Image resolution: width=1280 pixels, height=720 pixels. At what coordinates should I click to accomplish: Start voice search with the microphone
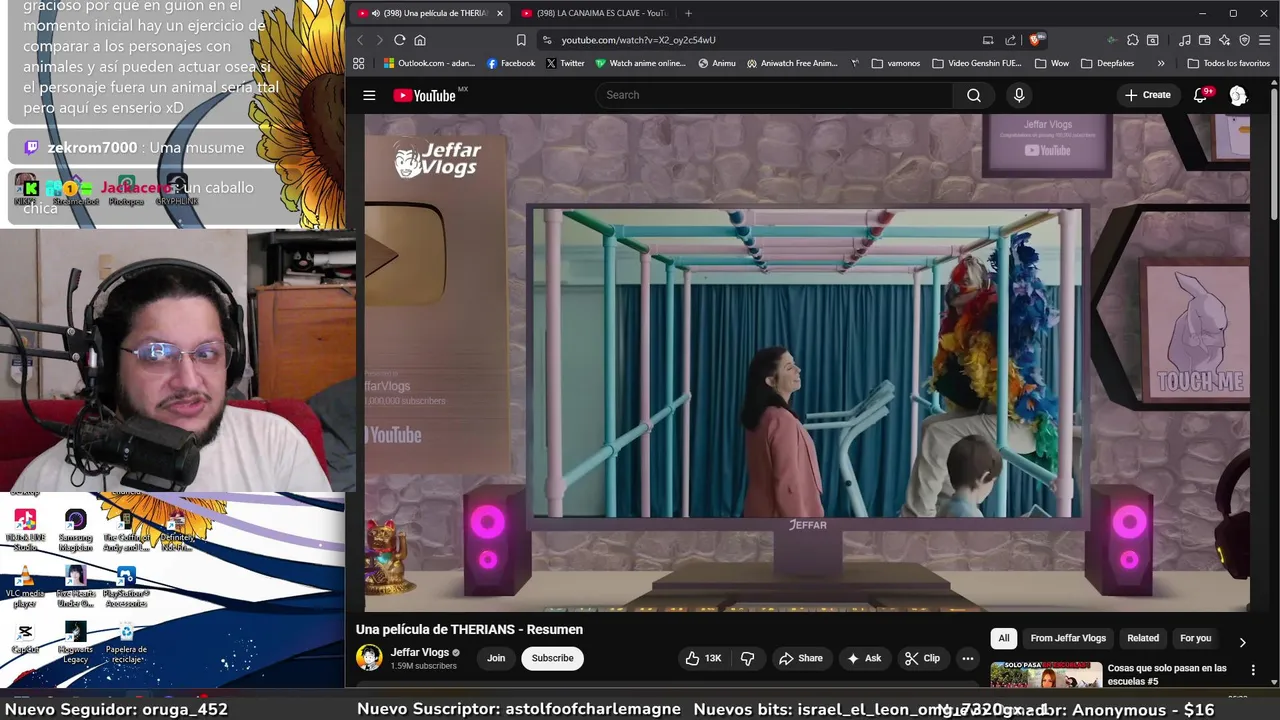tap(1019, 95)
